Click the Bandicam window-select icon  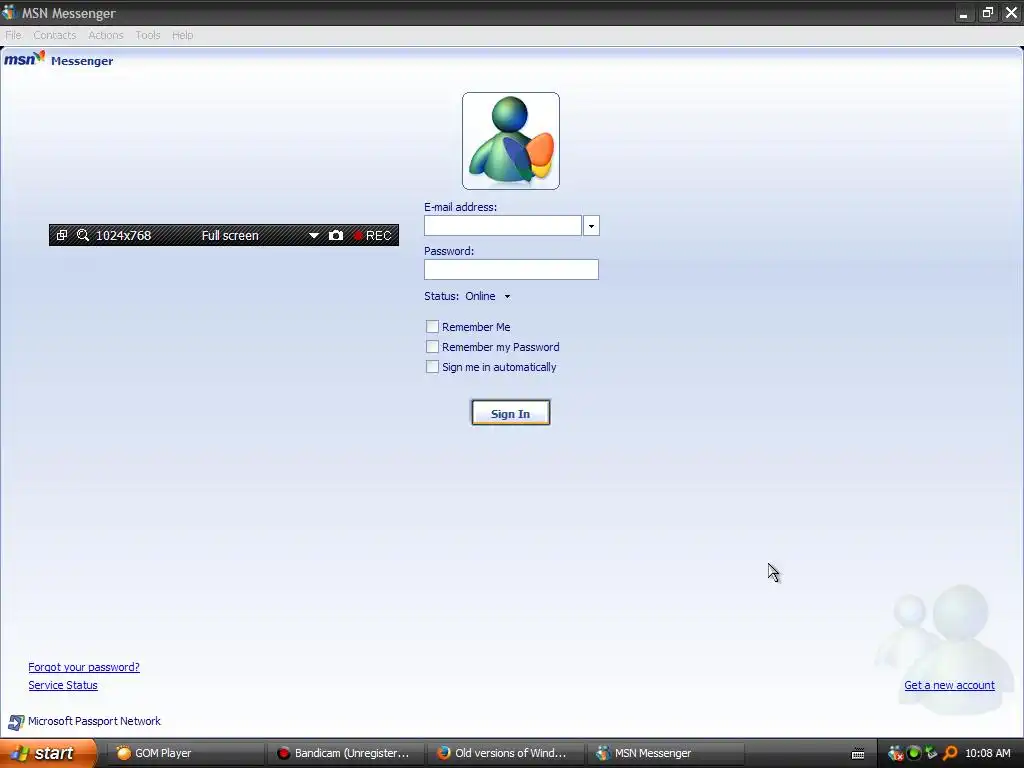tap(61, 235)
